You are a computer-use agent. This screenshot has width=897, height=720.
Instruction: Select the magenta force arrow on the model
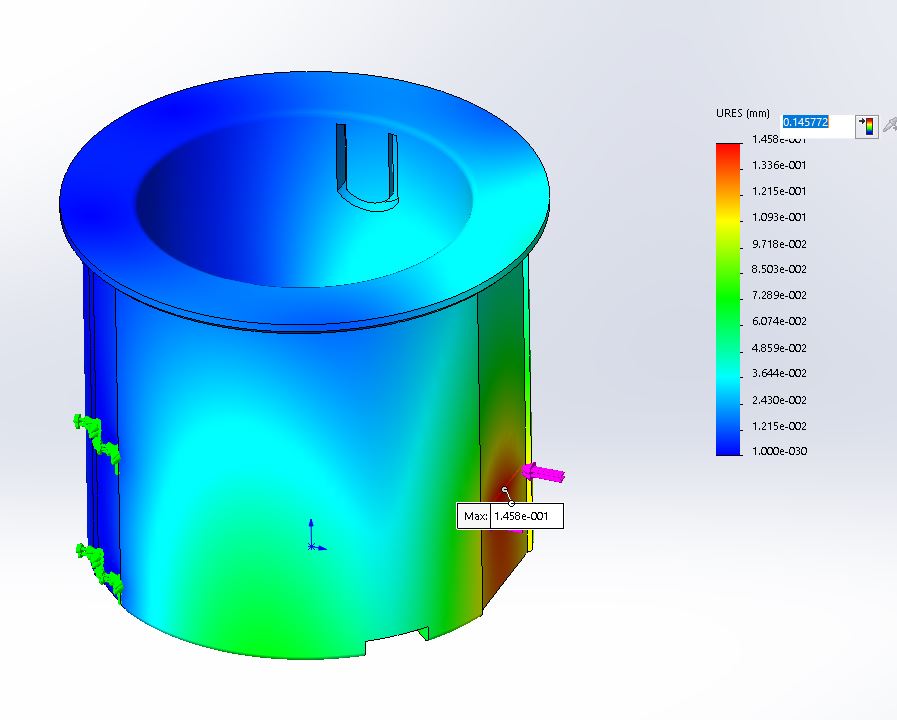coord(544,473)
